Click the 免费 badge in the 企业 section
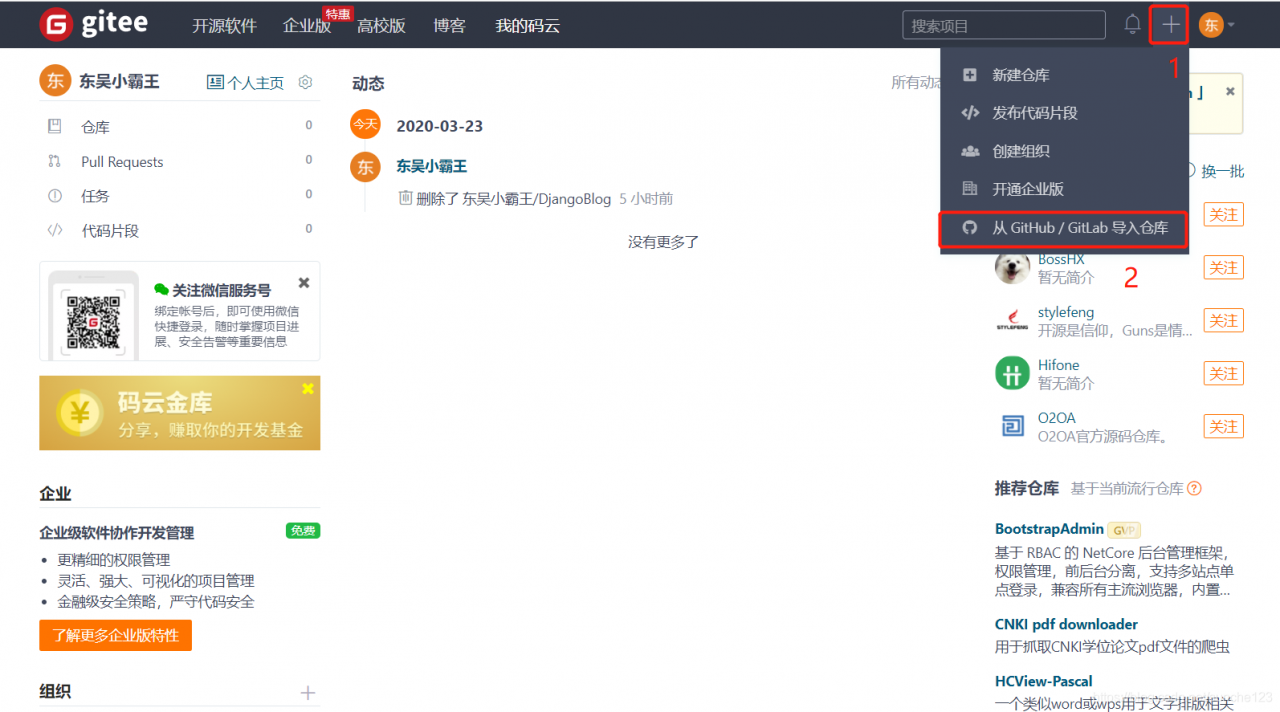 pos(303,530)
